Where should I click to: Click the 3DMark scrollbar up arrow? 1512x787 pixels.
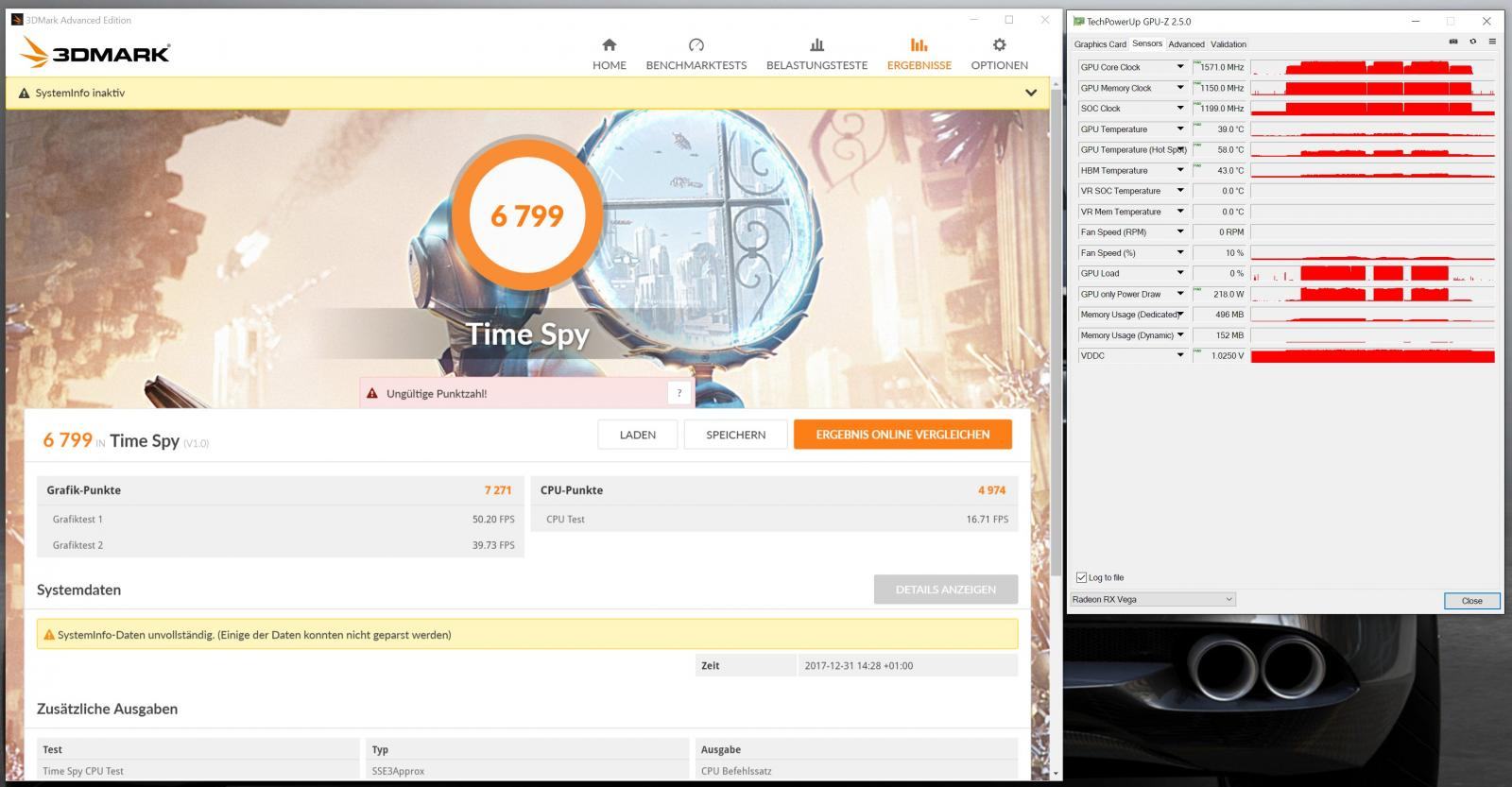(x=1056, y=84)
